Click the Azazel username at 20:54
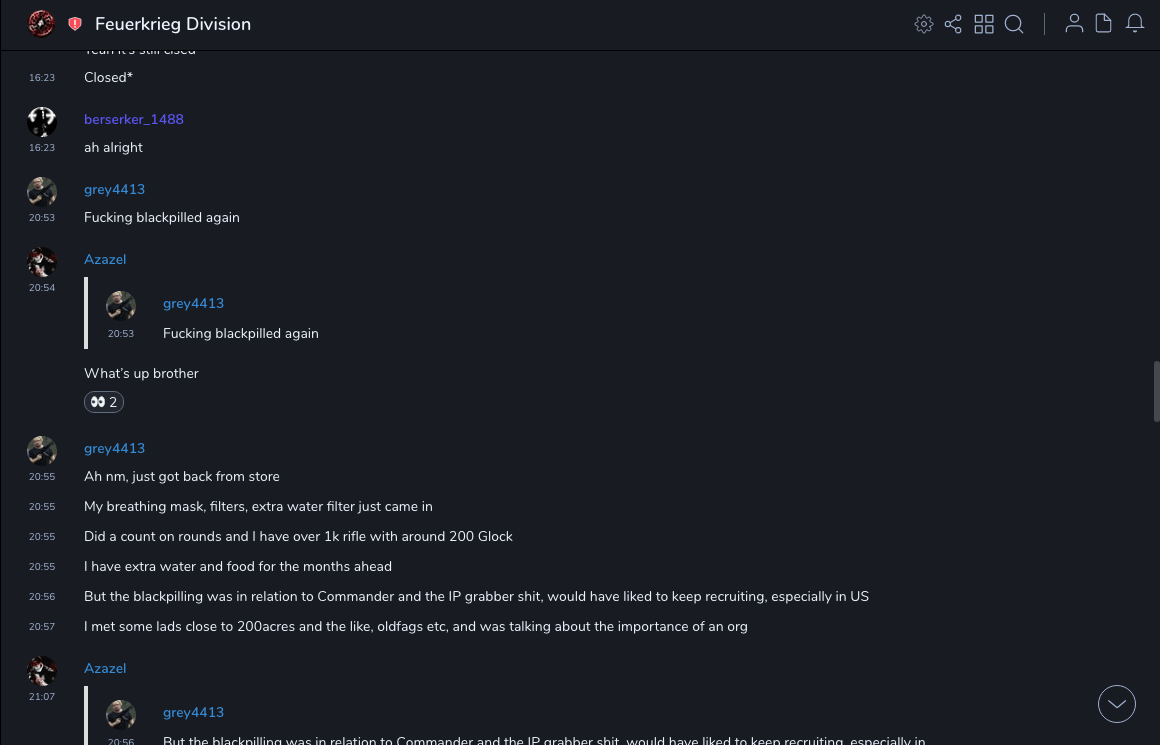The image size is (1160, 745). pyautogui.click(x=105, y=259)
